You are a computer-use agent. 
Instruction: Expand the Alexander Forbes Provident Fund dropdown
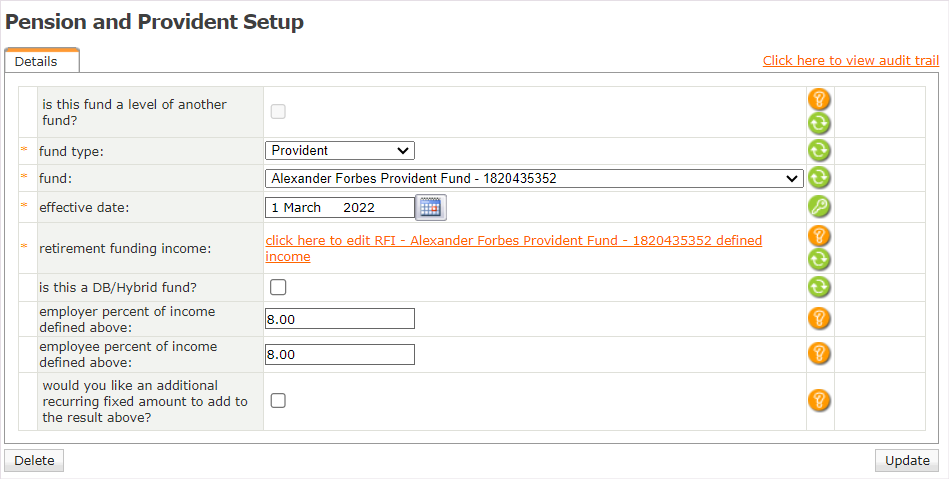534,178
